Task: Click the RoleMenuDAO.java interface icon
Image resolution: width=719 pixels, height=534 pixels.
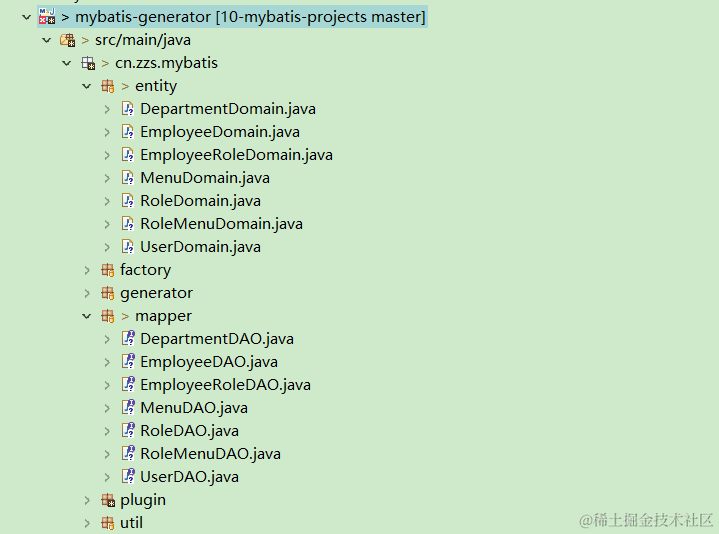Action: click(x=128, y=453)
